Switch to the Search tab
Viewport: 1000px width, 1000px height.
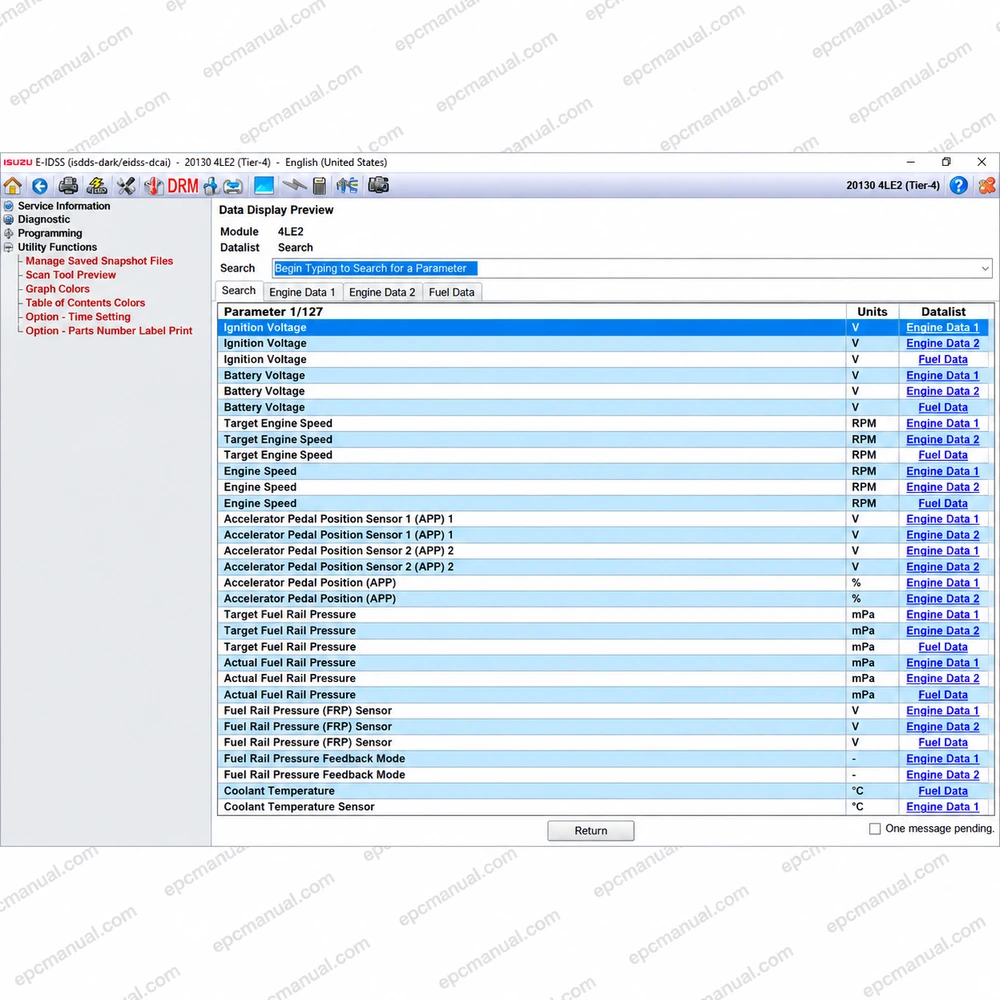click(239, 291)
